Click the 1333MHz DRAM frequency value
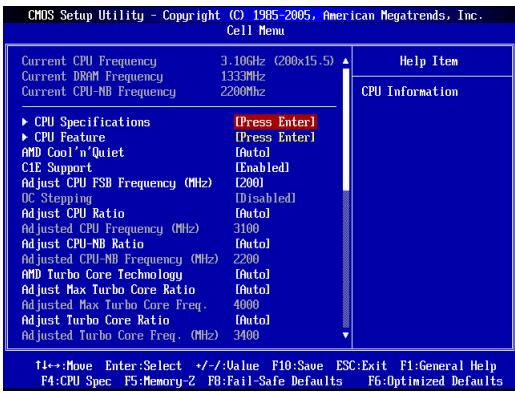The height and width of the screenshot is (393, 515). 243,77
